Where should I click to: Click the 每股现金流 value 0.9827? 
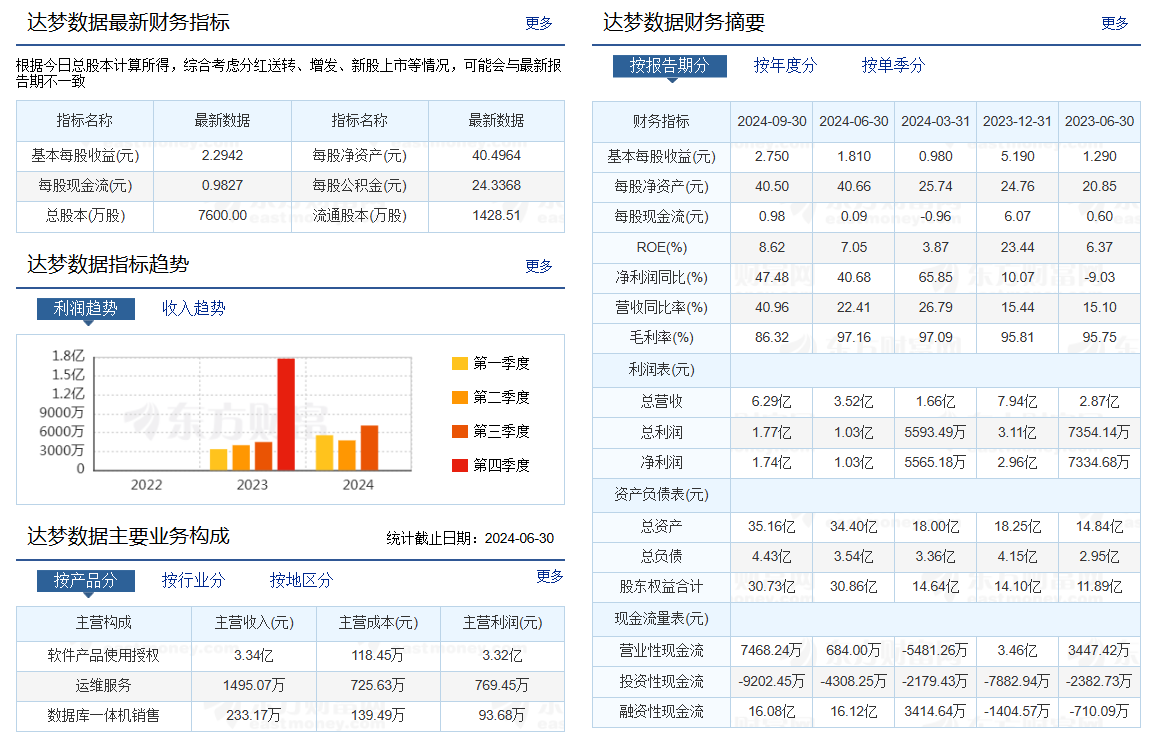click(x=223, y=186)
